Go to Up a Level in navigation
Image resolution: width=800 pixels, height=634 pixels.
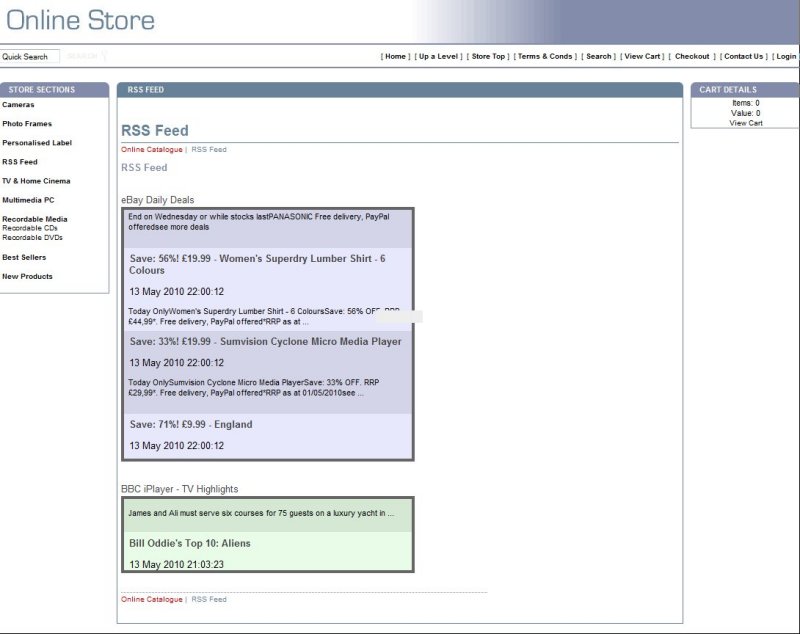click(438, 57)
